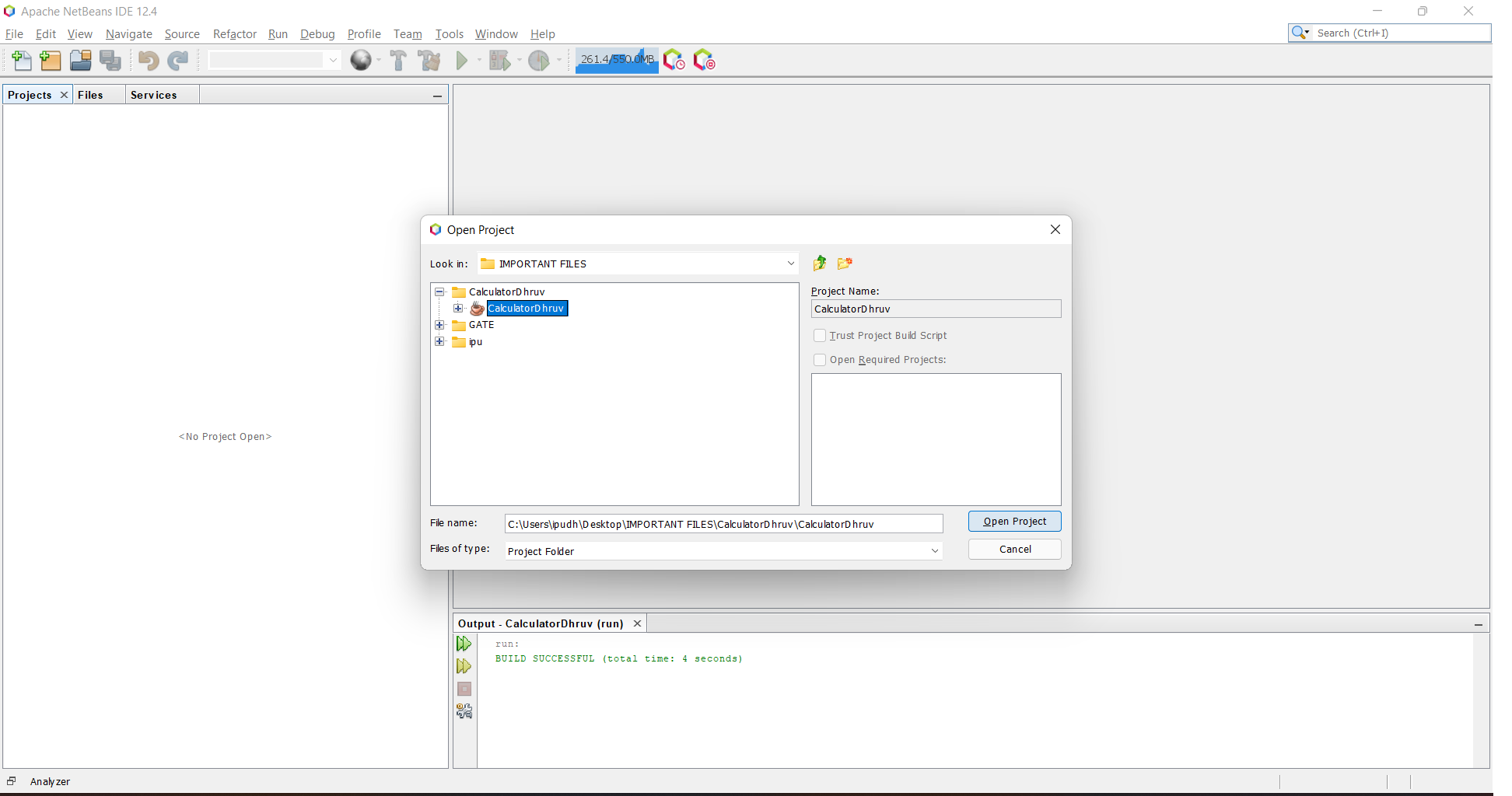The width and height of the screenshot is (1512, 796).
Task: Select the New File toolbar icon
Action: (21, 61)
